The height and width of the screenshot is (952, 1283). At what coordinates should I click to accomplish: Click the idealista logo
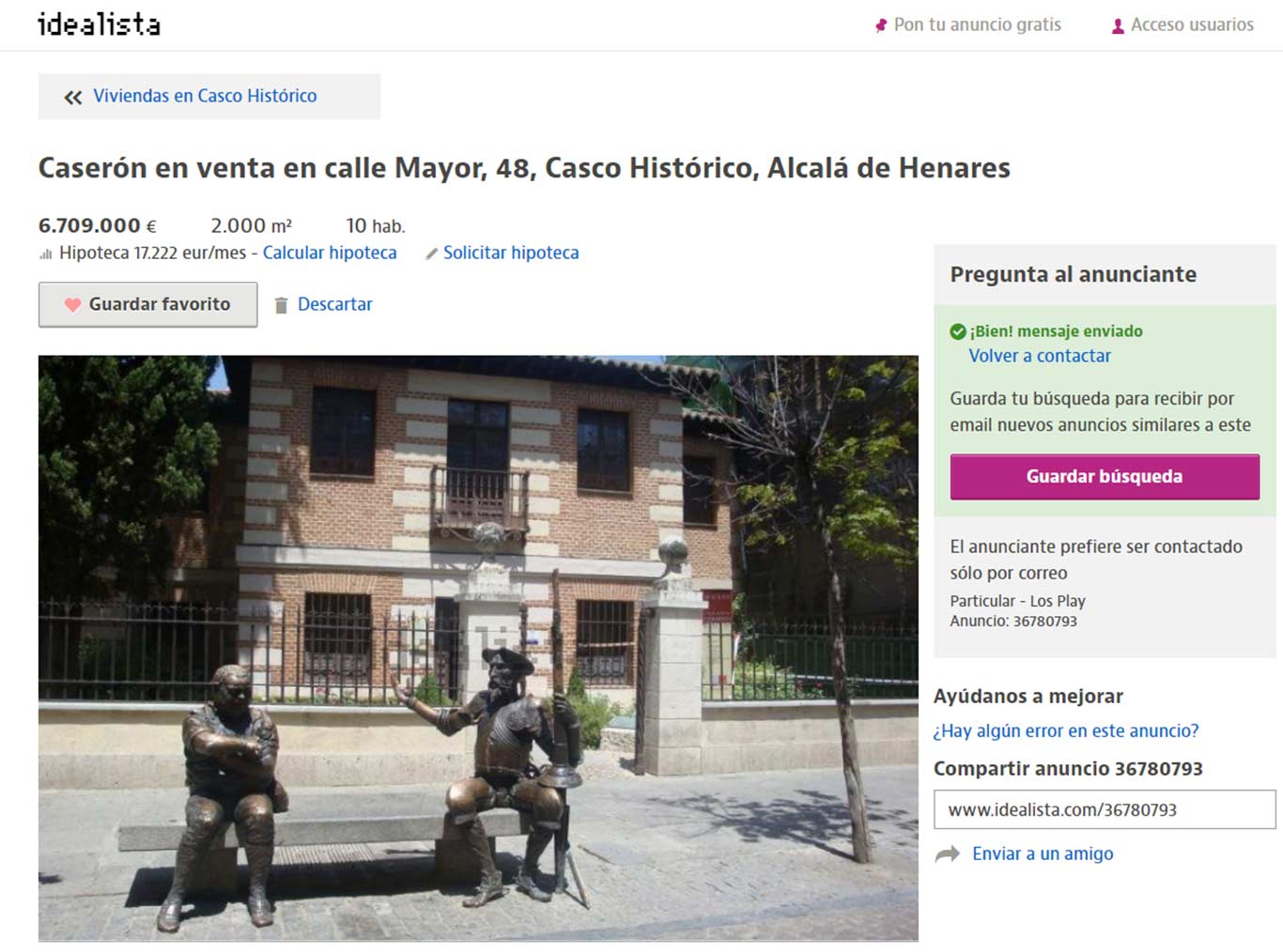click(x=99, y=23)
